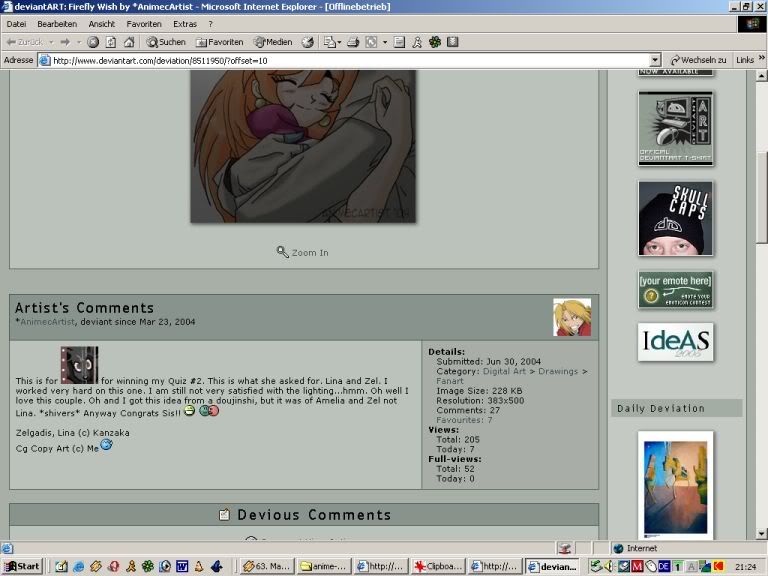
Task: Click the volume speaker tray icon
Action: click(609, 566)
